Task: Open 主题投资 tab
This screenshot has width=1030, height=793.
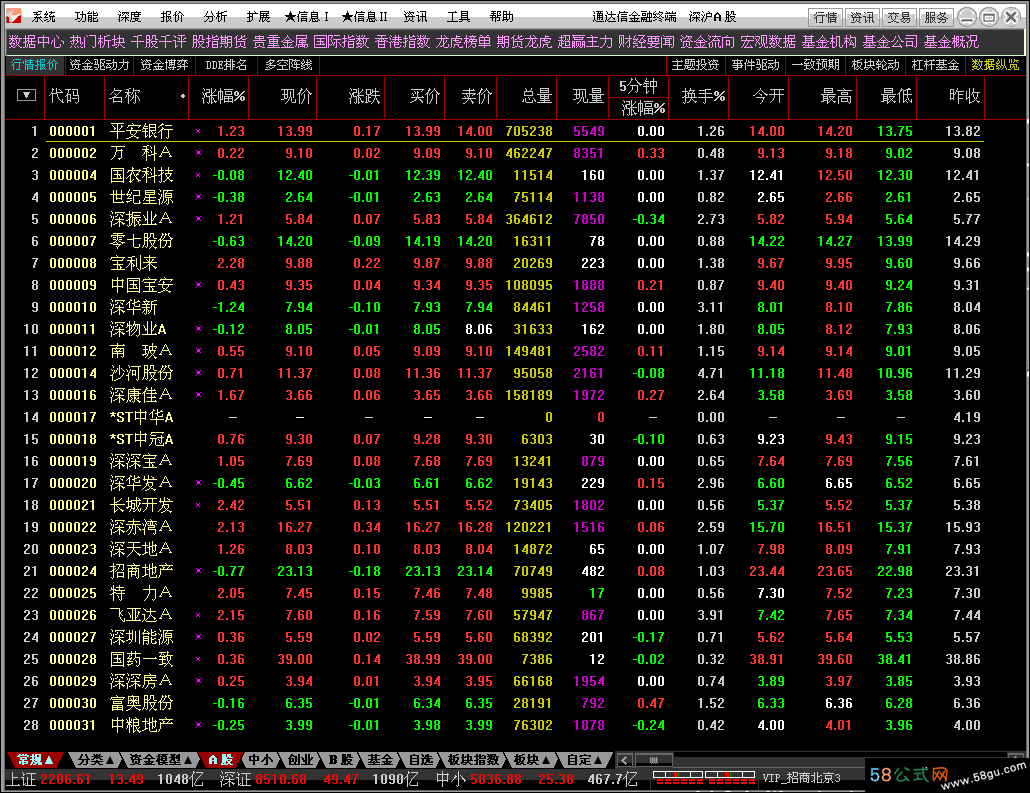Action: 695,65
